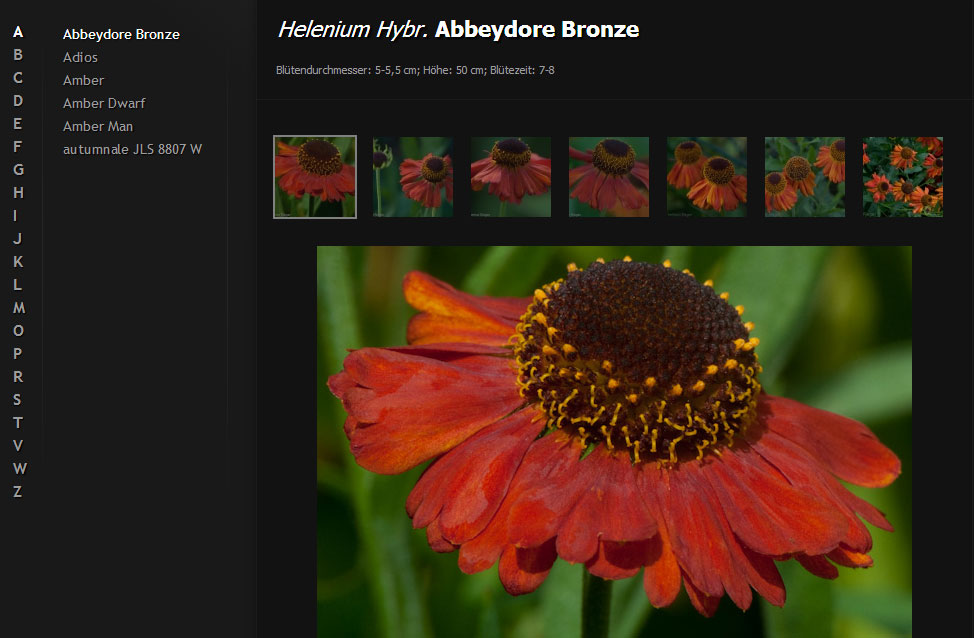974x638 pixels.
Task: Show the second thumbnail with the bud
Action: [413, 177]
